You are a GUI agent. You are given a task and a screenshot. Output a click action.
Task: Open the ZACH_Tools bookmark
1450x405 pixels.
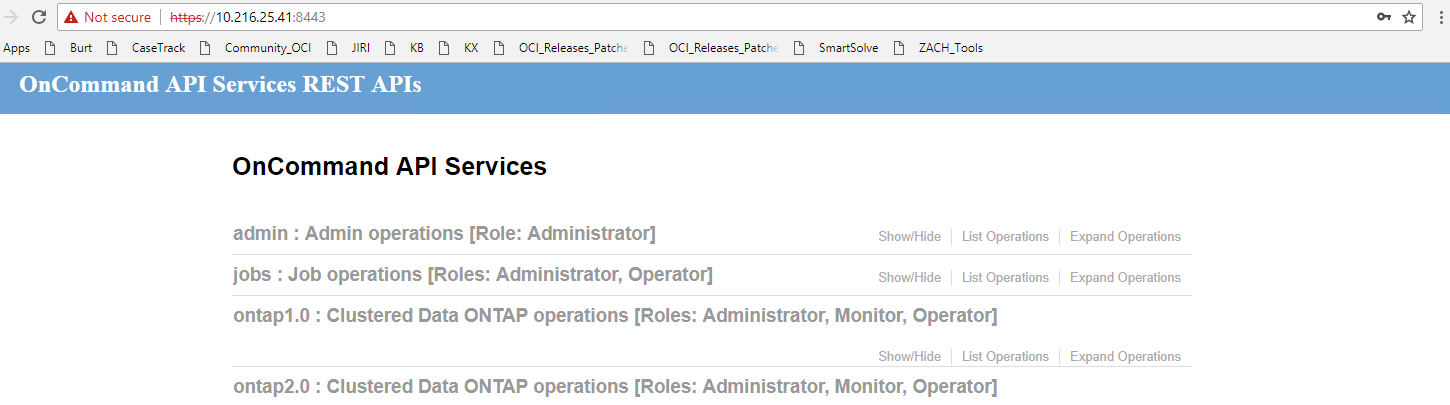(950, 47)
